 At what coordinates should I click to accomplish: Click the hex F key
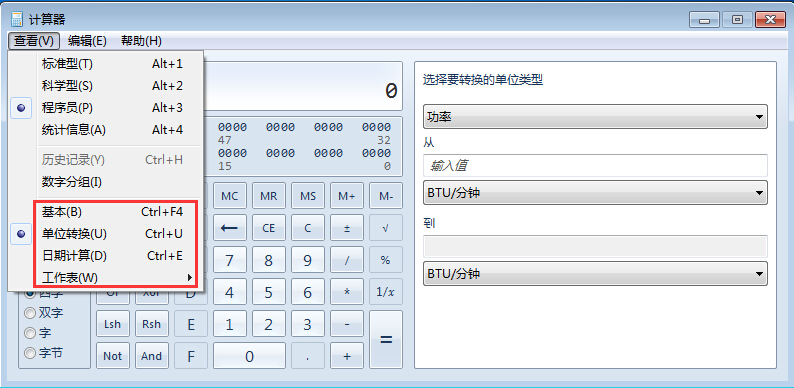(190, 356)
